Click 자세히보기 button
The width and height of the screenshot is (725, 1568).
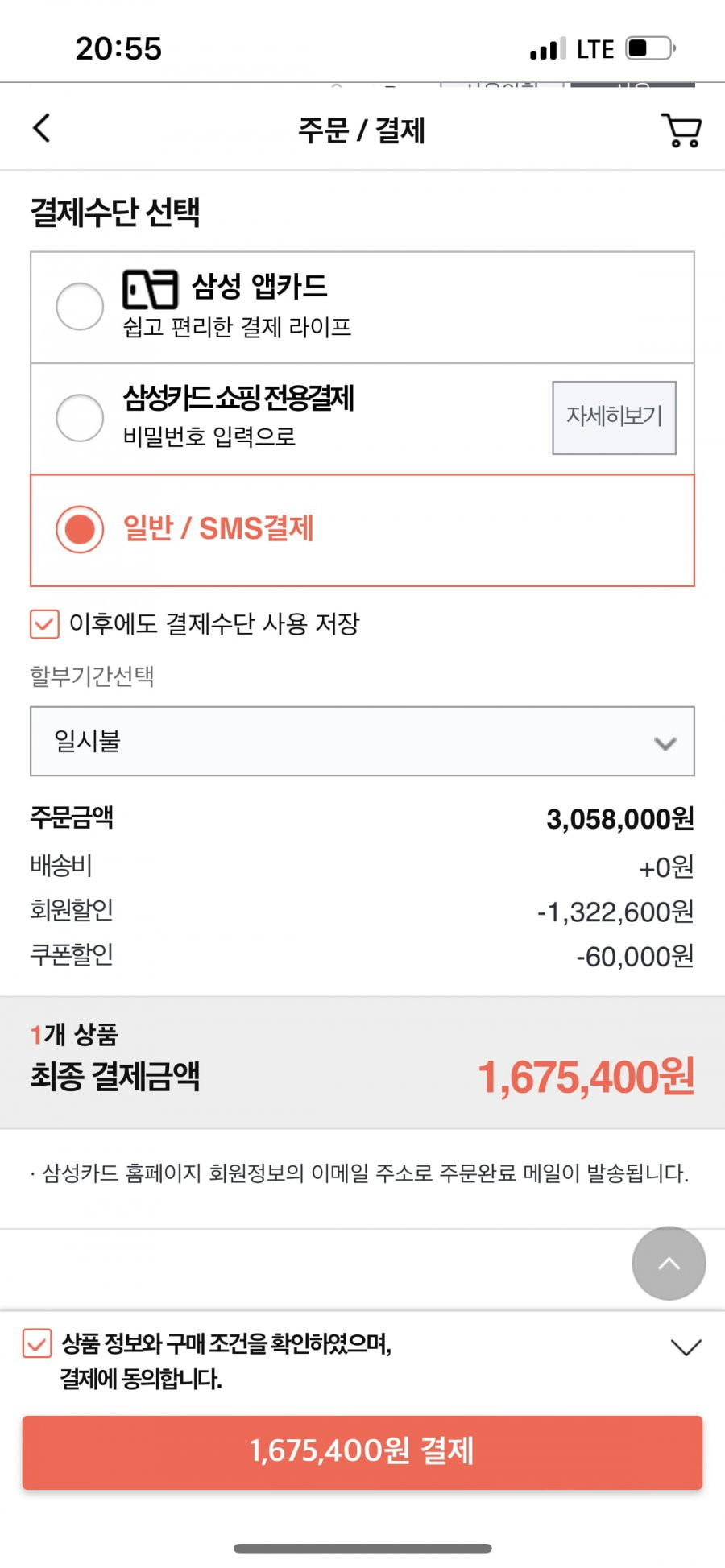614,418
